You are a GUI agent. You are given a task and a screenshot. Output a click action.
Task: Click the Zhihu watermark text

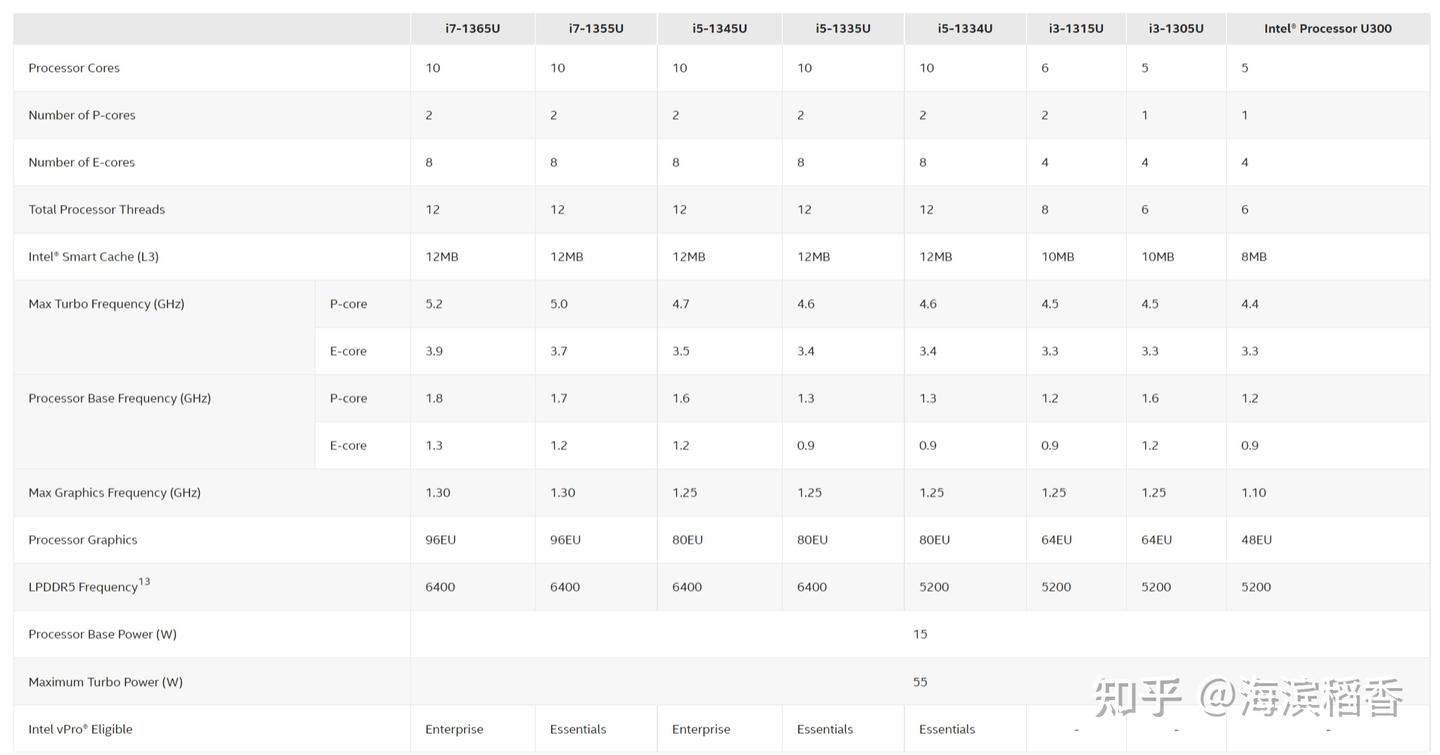(1248, 697)
